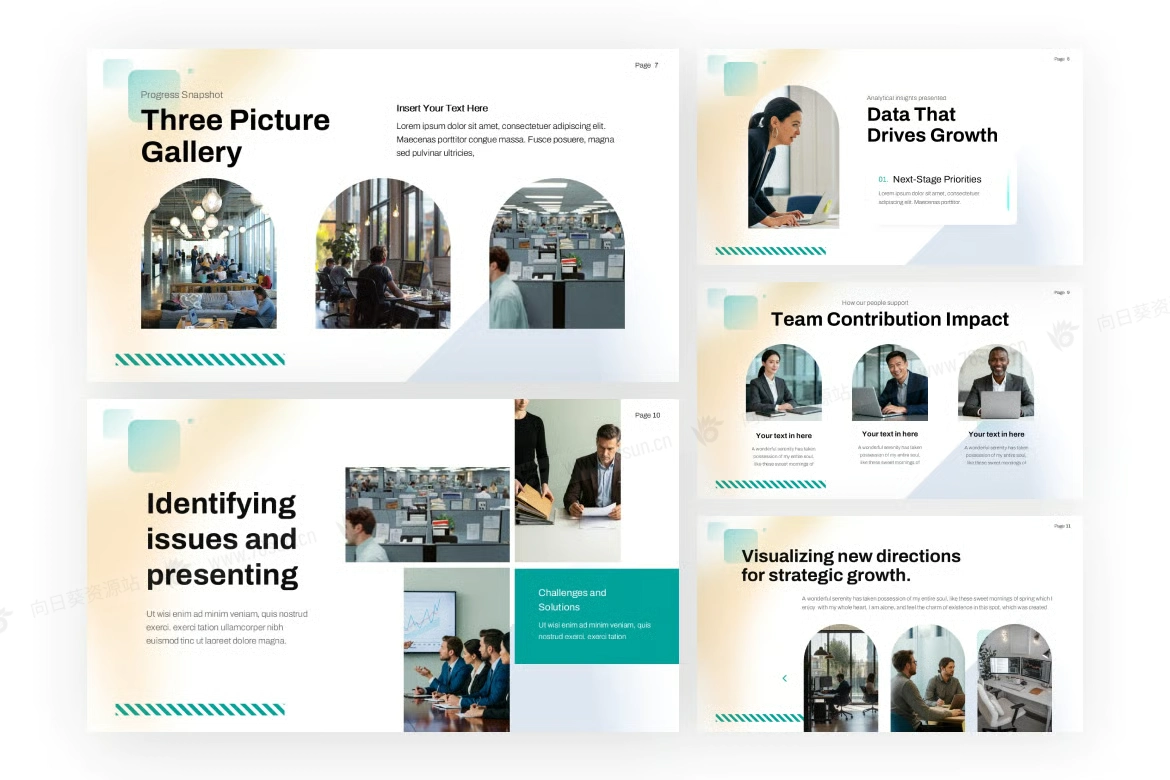Click the left chevron arrow on the strategic growth slide
The width and height of the screenshot is (1170, 780).
784,678
